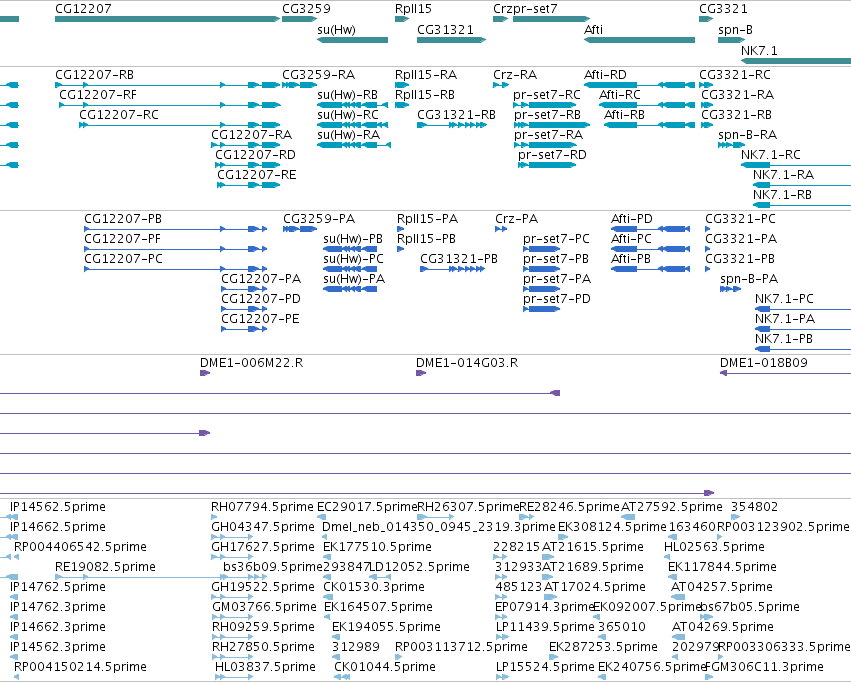Viewport: 851px width, 682px height.
Task: Click the su(Hw) gene label
Action: click(336, 30)
